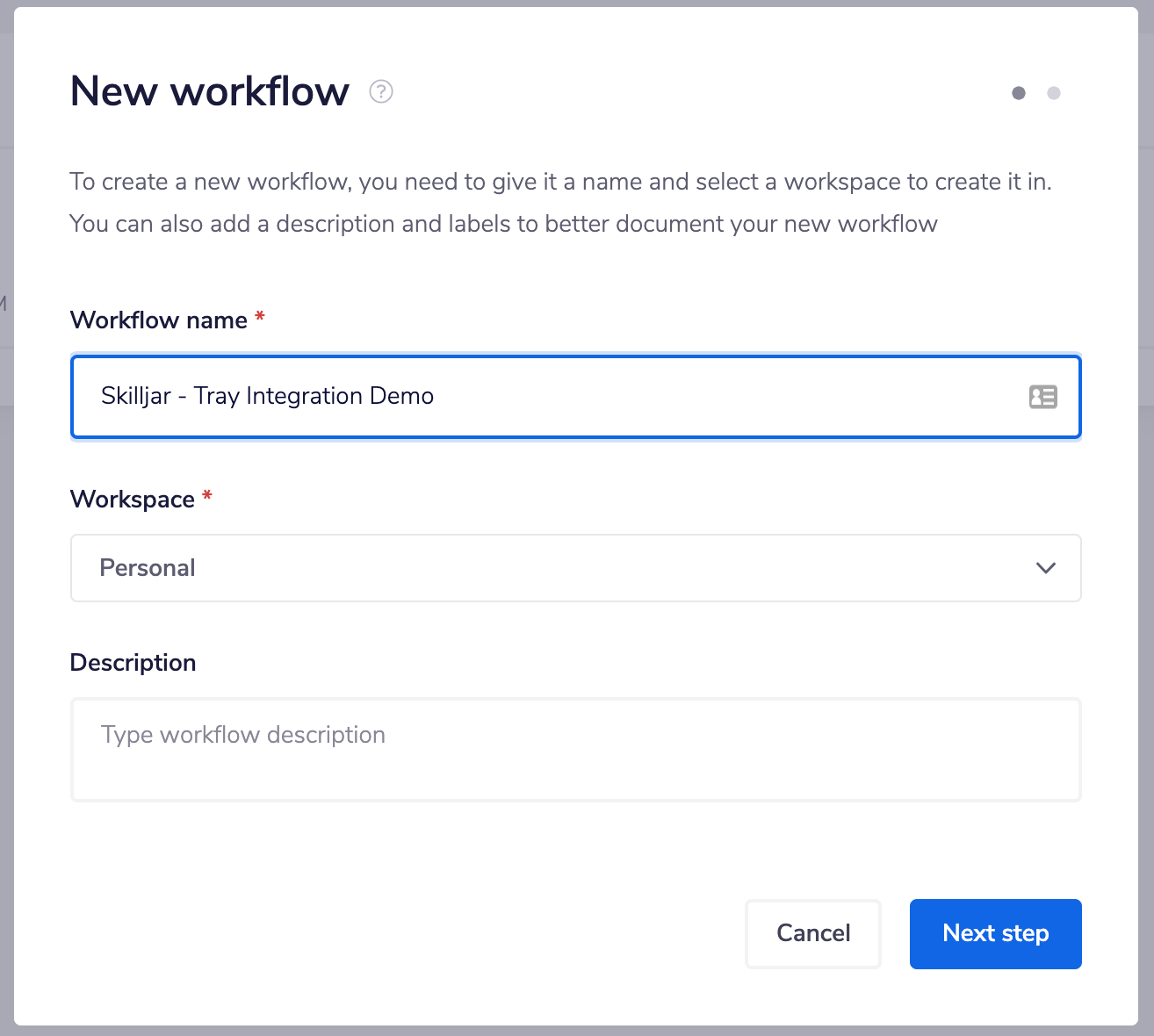The height and width of the screenshot is (1036, 1154).
Task: Expand the Workspace dropdown chevron arrow
Action: tap(1045, 568)
